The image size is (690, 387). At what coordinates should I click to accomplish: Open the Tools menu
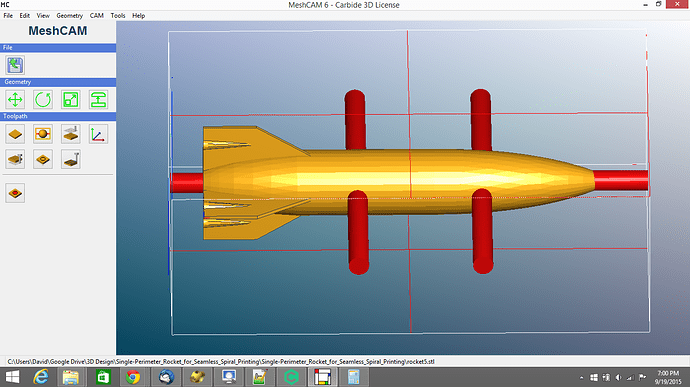[x=117, y=15]
